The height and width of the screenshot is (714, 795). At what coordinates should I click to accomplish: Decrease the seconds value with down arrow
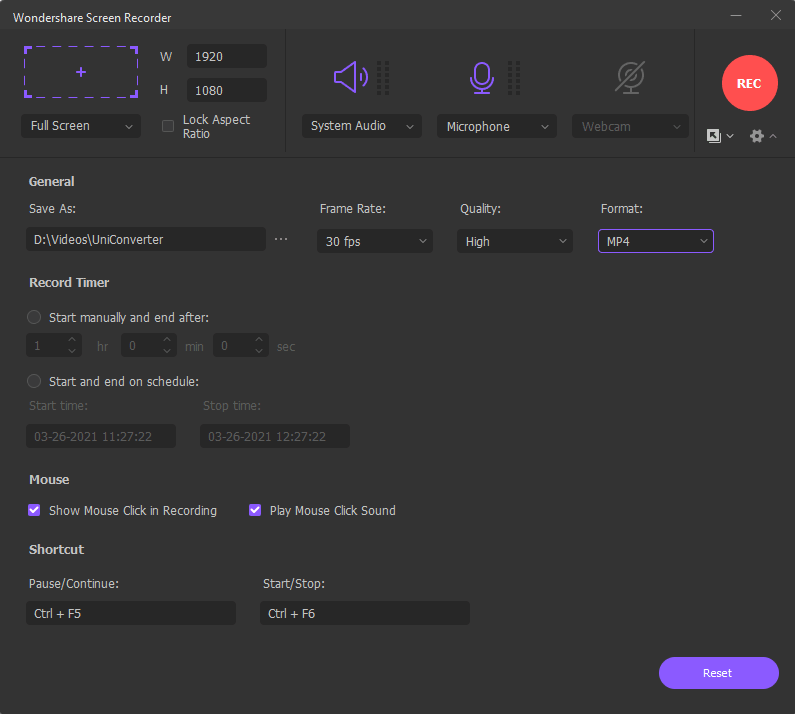pos(259,351)
